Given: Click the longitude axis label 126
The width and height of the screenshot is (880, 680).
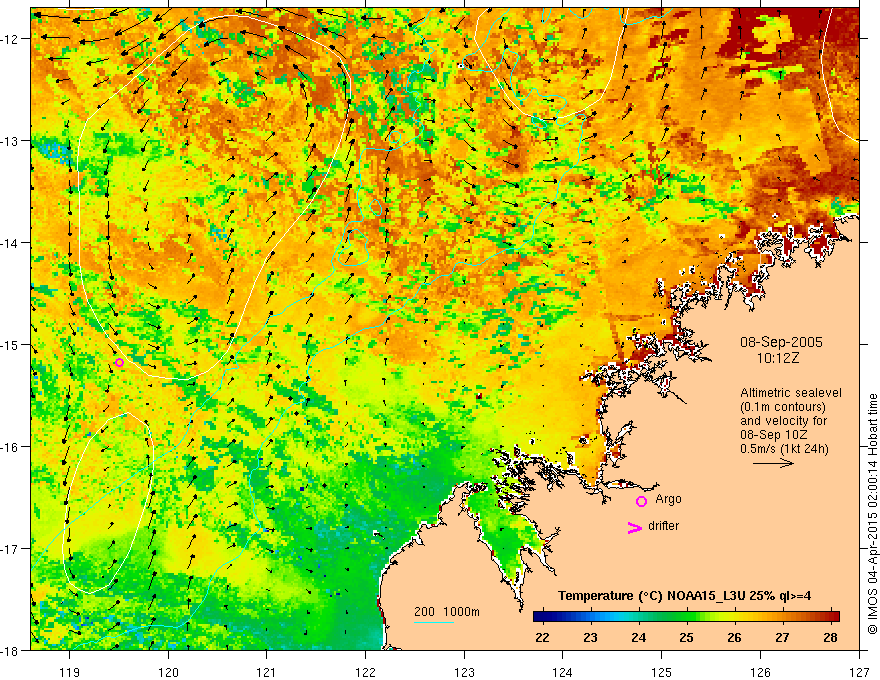Looking at the screenshot, I should point(760,672).
